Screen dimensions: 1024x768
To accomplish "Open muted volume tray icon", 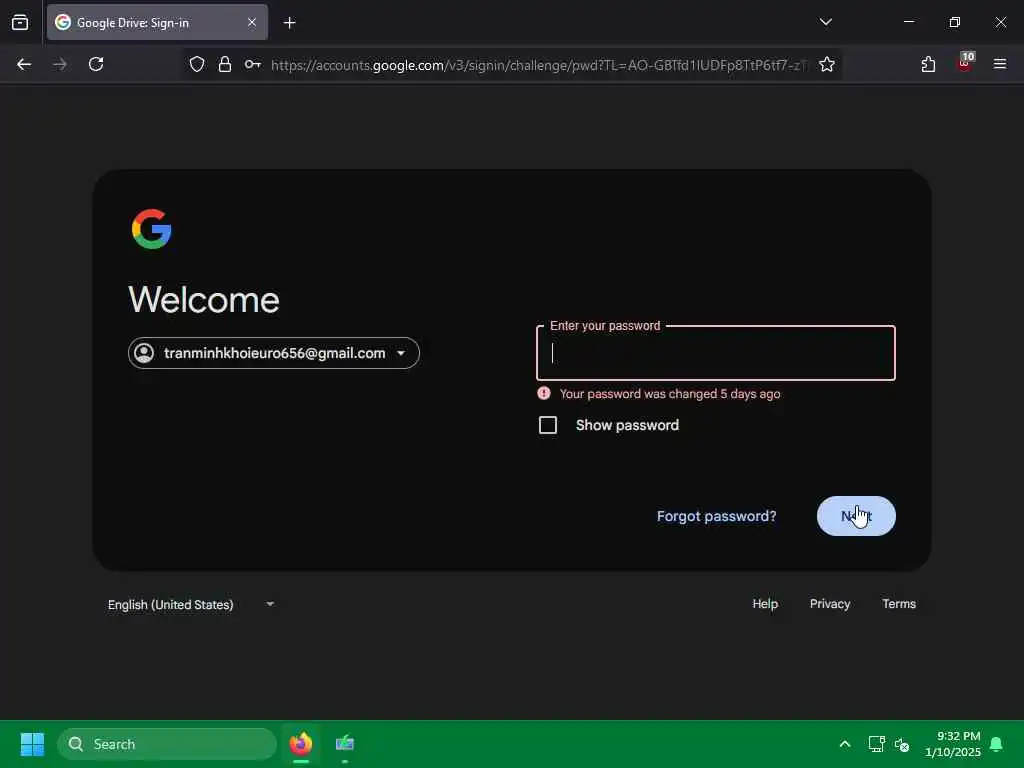I will (x=902, y=744).
